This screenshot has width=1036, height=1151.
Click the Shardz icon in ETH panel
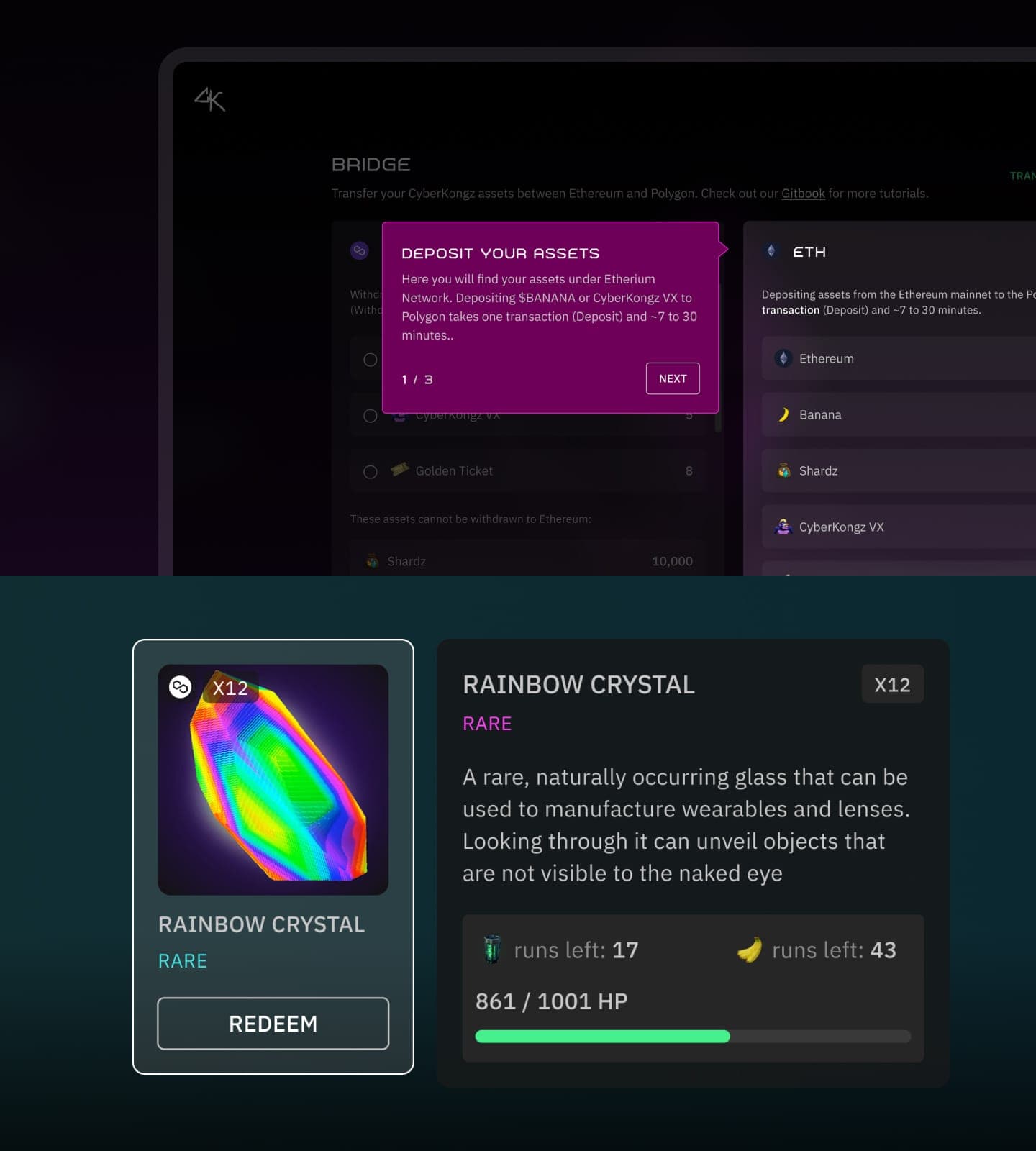pos(783,471)
